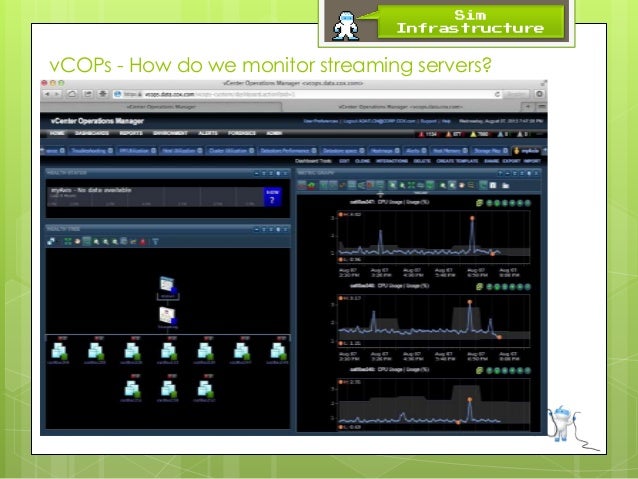Switch to the Troubleshooting dashboard tab
This screenshot has width=638, height=479.
point(92,151)
